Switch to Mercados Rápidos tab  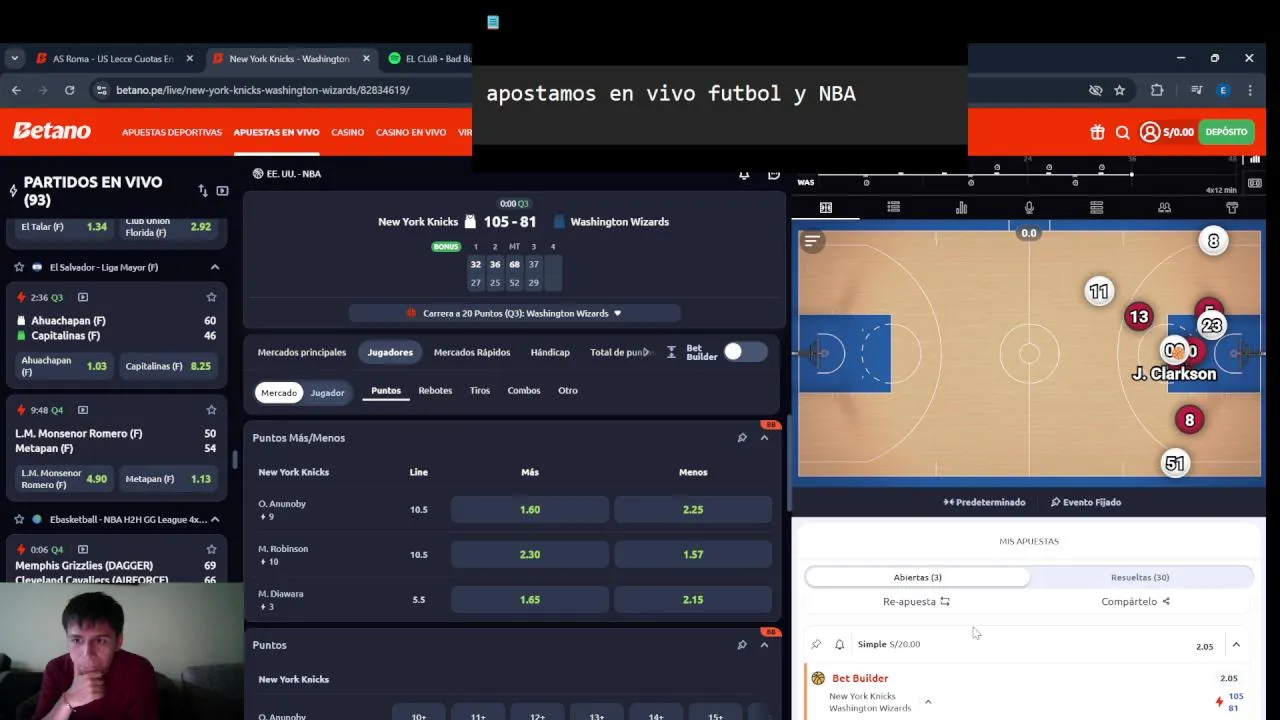click(472, 352)
